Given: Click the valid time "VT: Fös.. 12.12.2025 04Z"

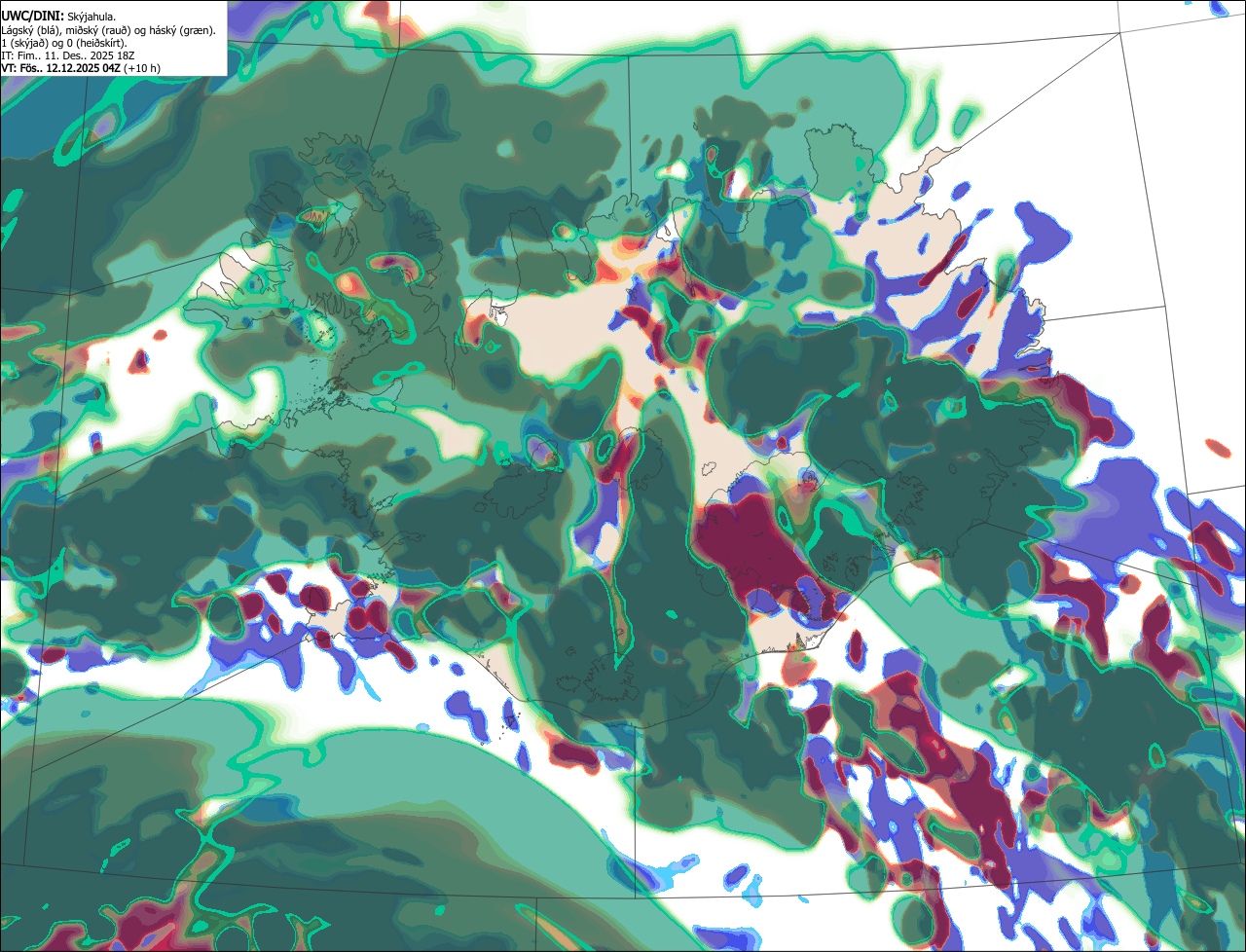Looking at the screenshot, I should [x=60, y=68].
